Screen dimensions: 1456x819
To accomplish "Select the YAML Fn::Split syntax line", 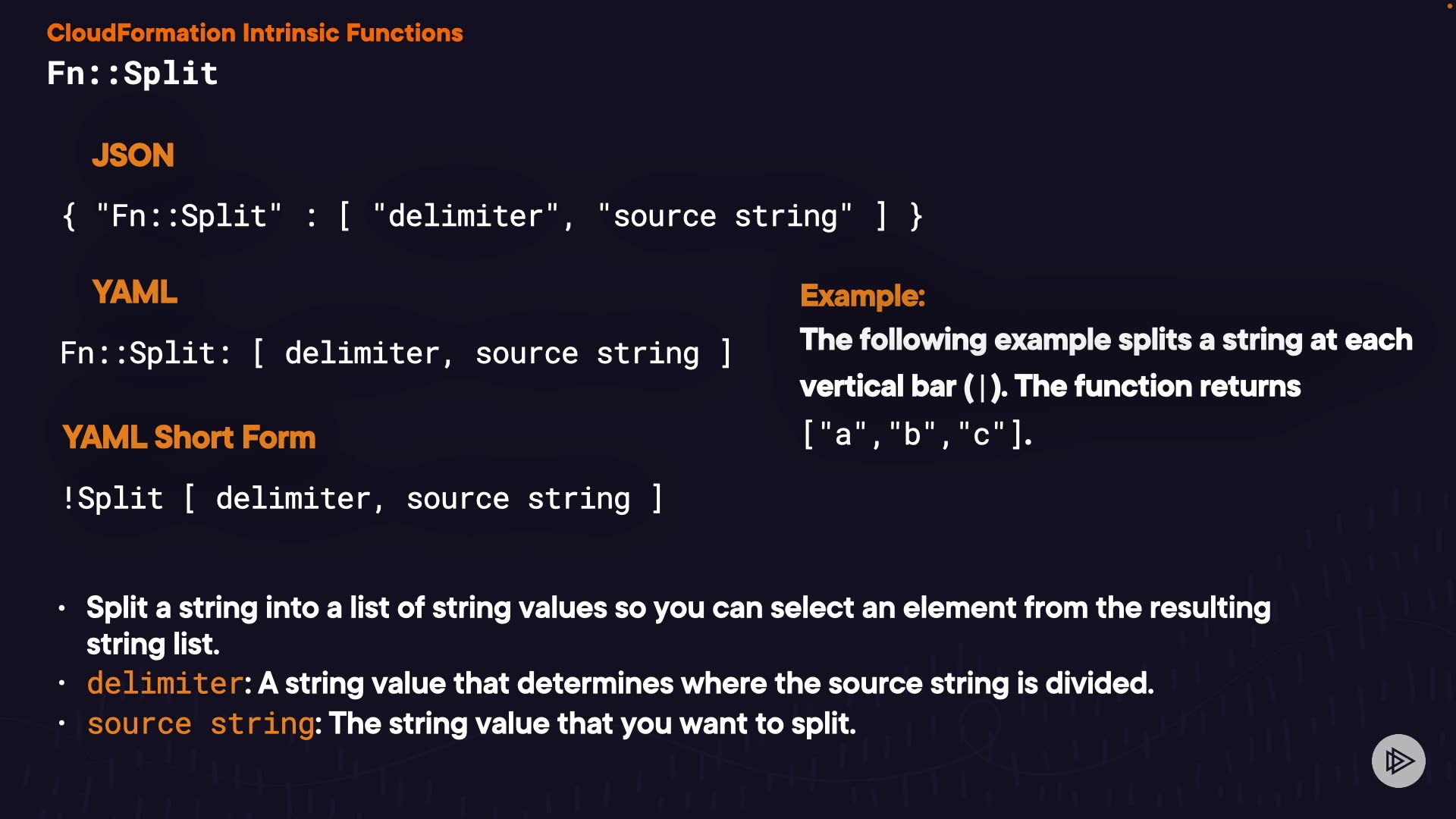I will (x=395, y=353).
